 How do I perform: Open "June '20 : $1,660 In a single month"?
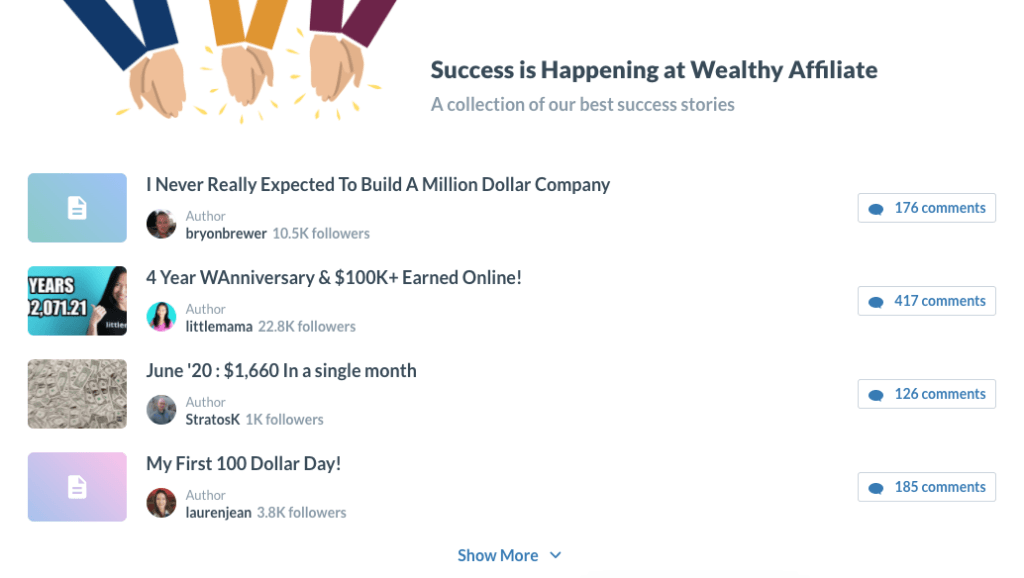[281, 371]
